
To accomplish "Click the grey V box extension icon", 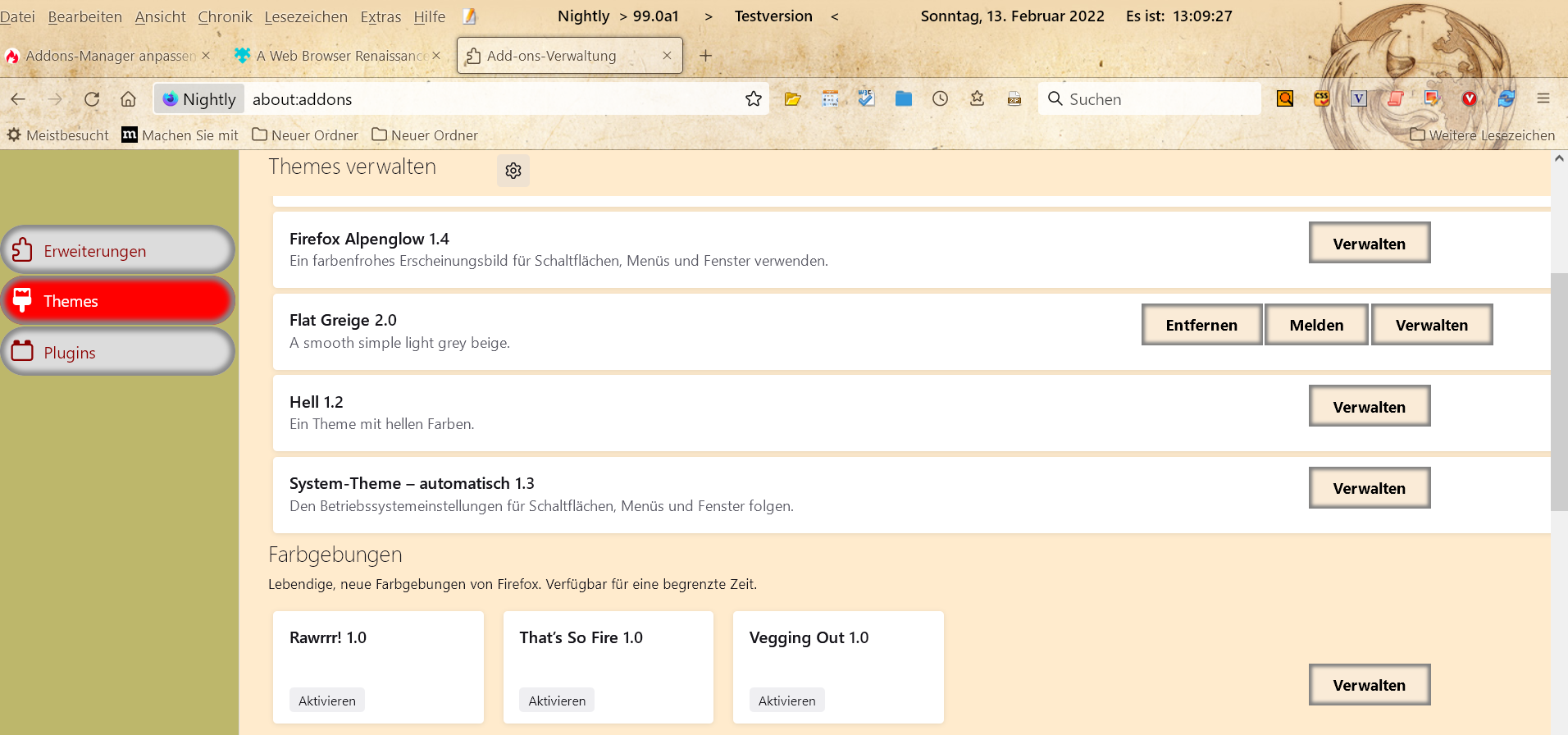I will [x=1359, y=99].
